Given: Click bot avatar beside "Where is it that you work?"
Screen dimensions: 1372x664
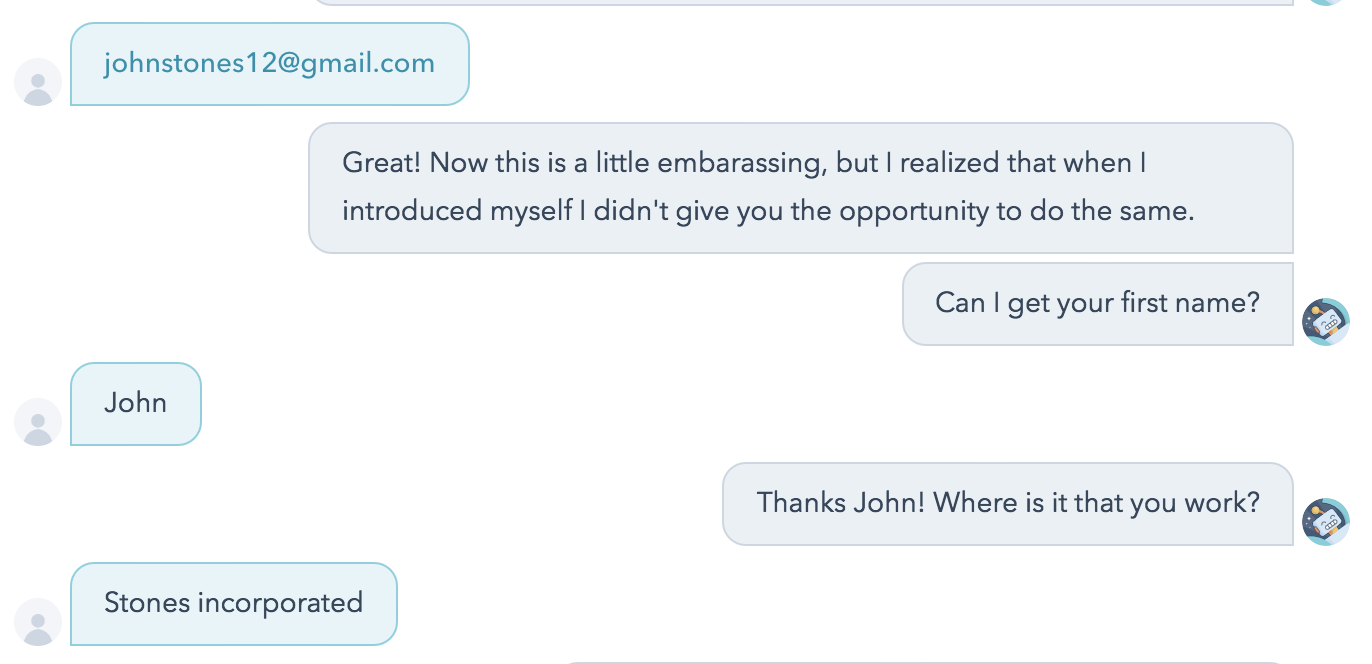Looking at the screenshot, I should click(1325, 522).
